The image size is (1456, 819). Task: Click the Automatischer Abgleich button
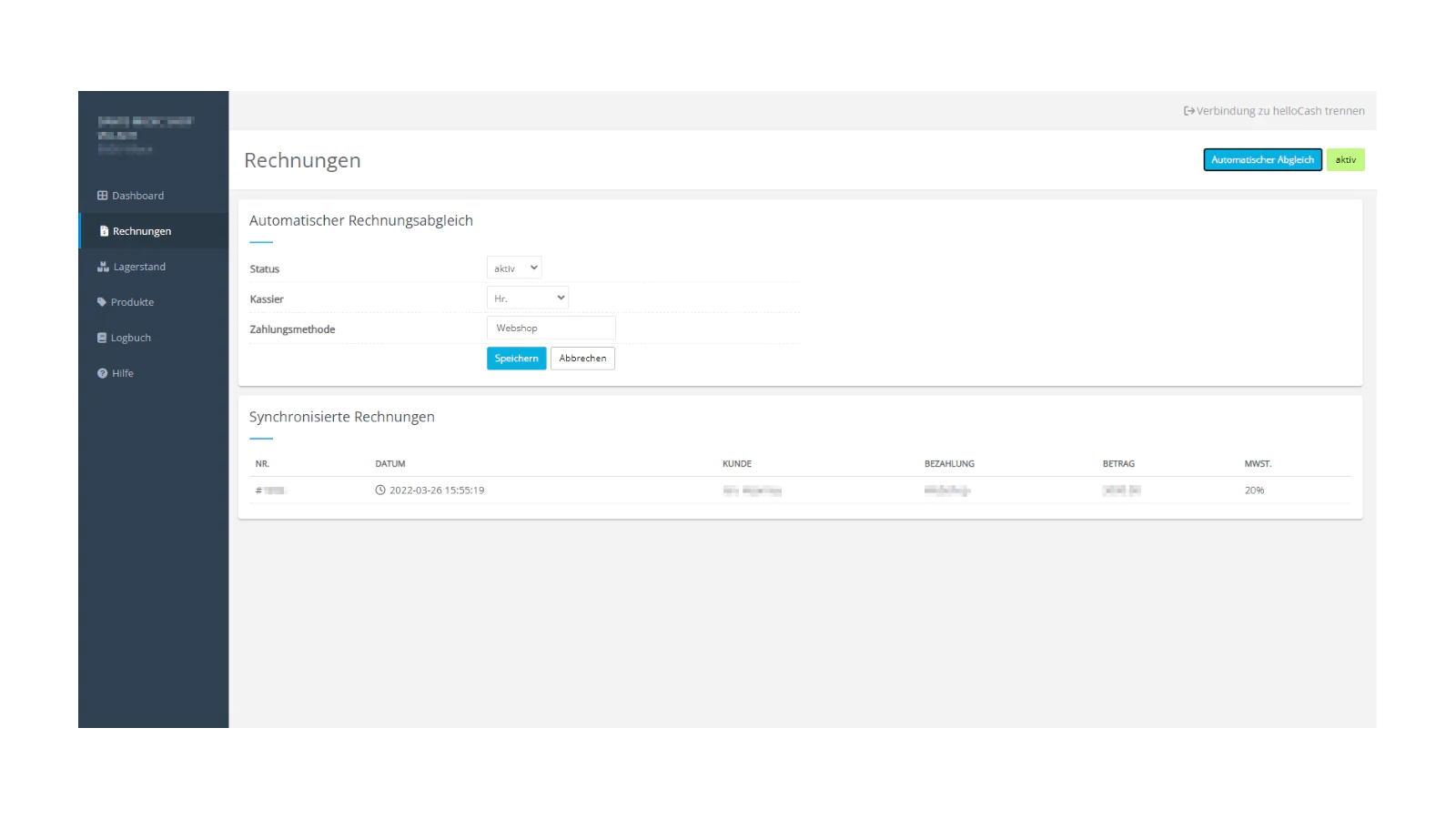pos(1262,160)
